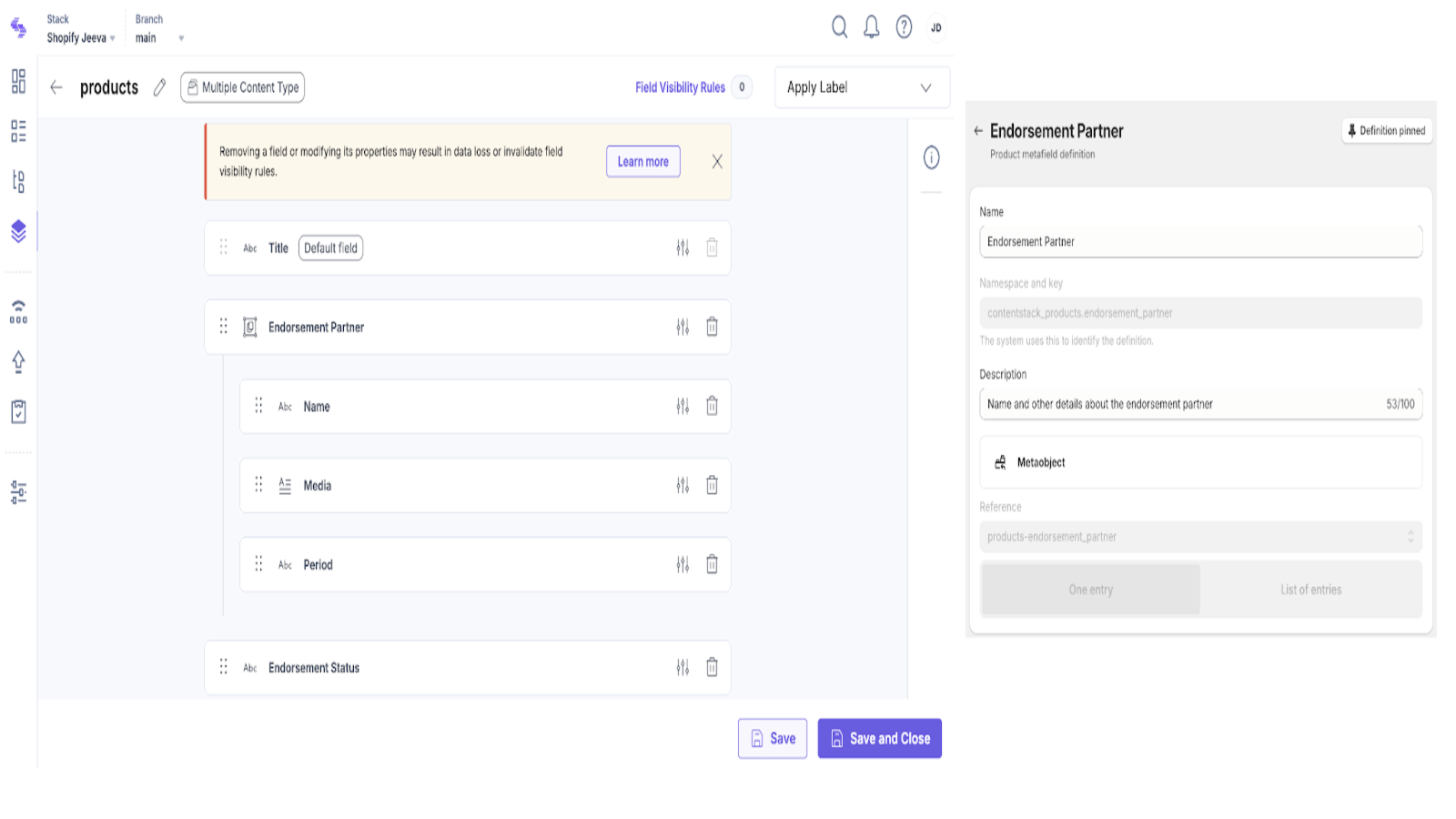
Task: Open the help question mark icon
Action: tap(904, 27)
